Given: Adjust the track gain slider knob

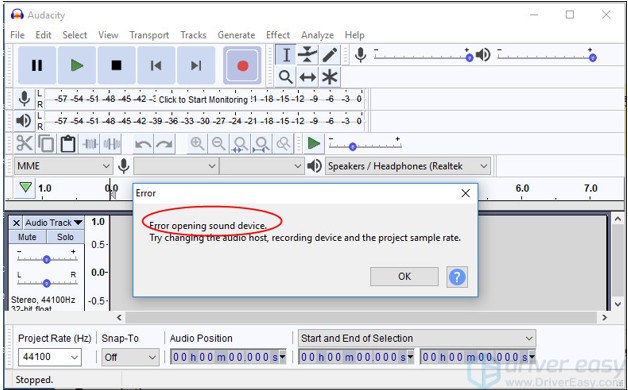Looking at the screenshot, I should coord(46,259).
